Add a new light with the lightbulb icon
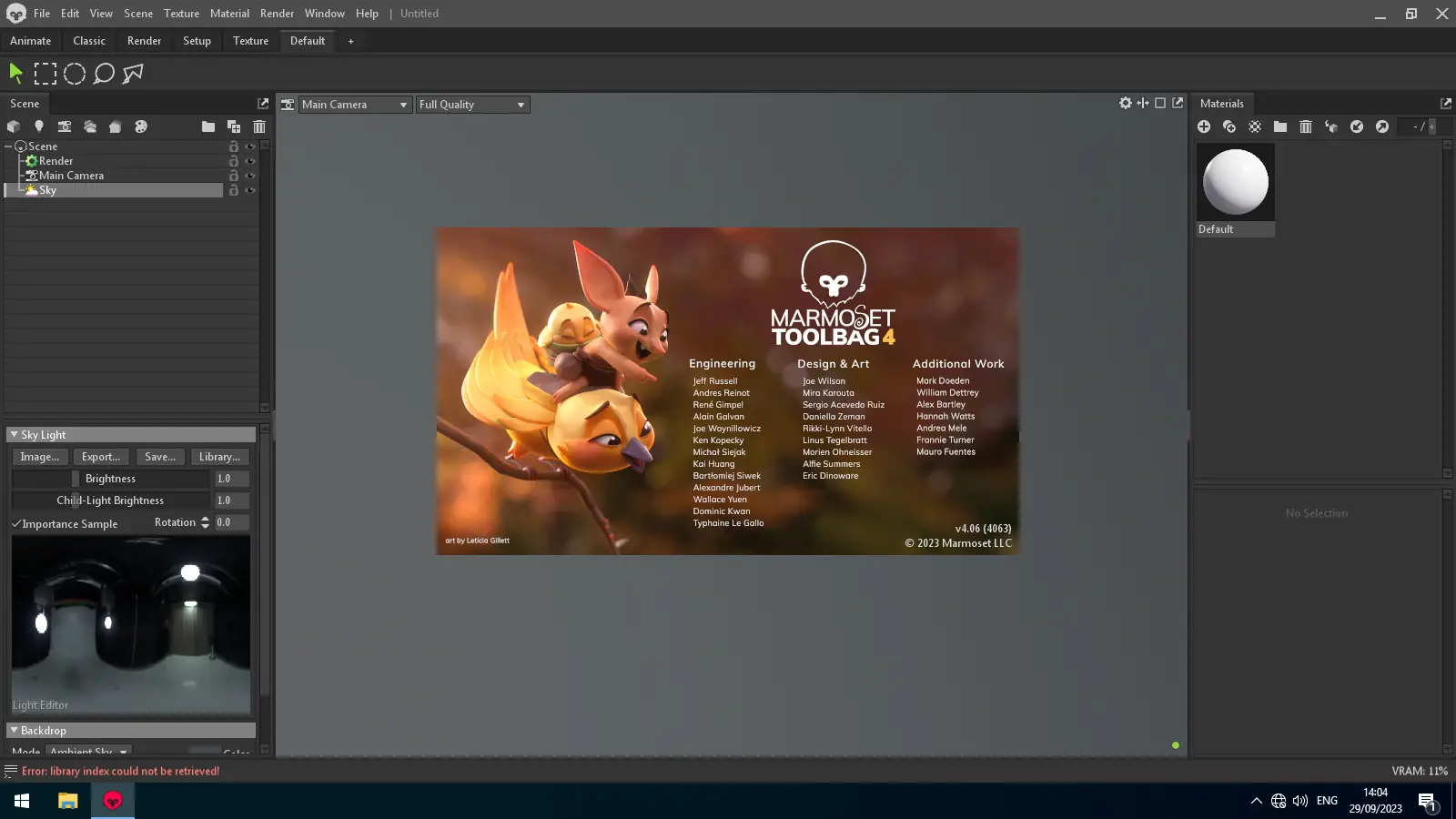Screen dimensions: 1456x819 39,126
